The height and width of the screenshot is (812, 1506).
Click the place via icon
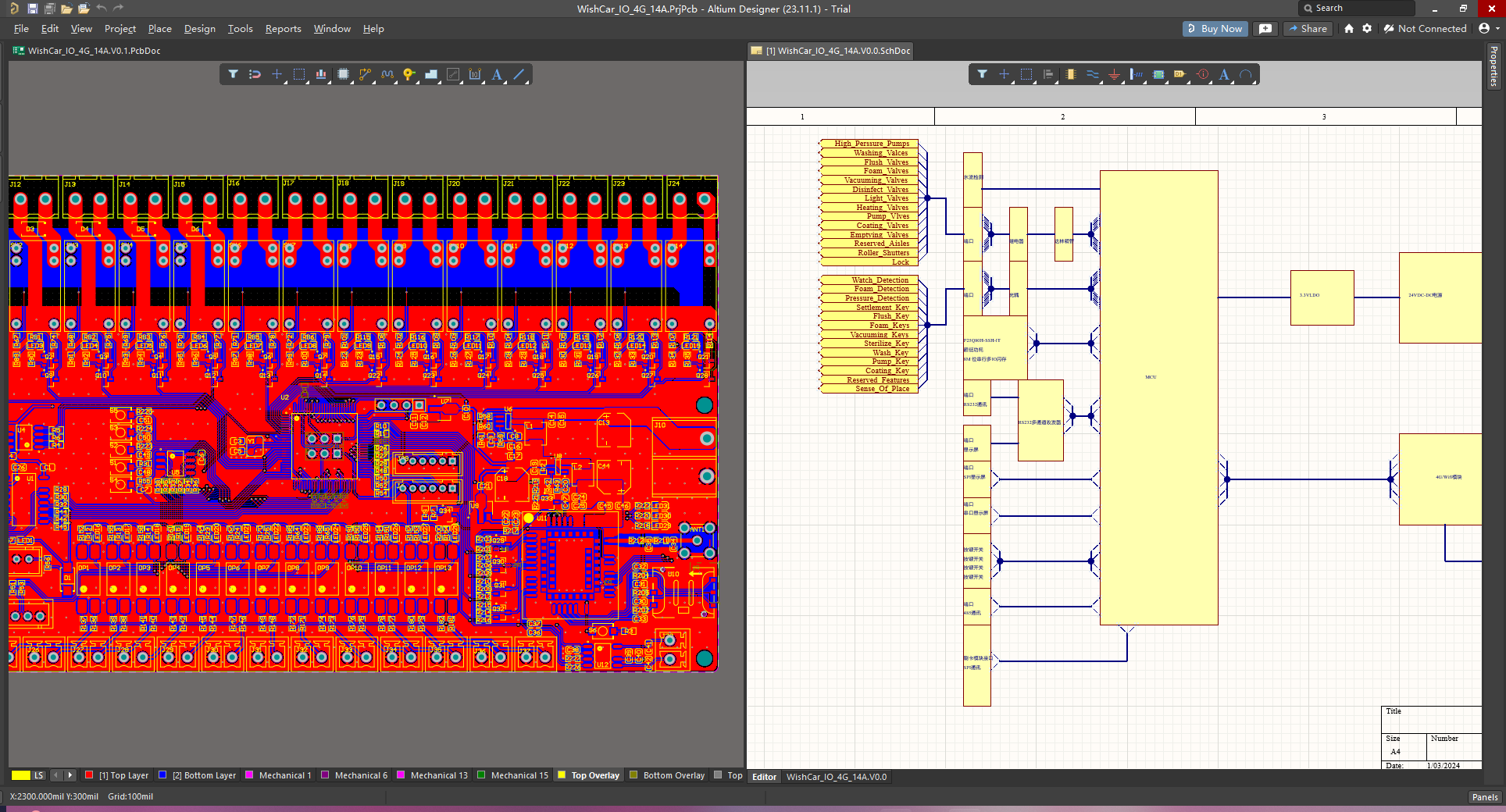coord(409,75)
